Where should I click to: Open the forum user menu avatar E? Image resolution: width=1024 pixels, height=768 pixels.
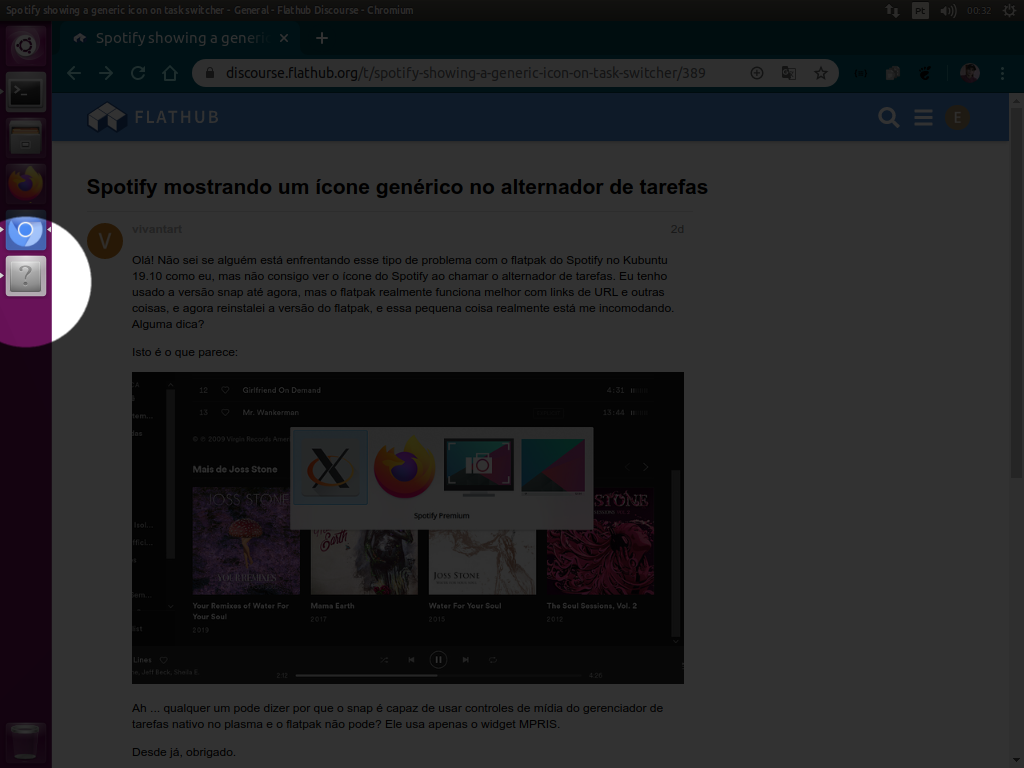click(957, 118)
